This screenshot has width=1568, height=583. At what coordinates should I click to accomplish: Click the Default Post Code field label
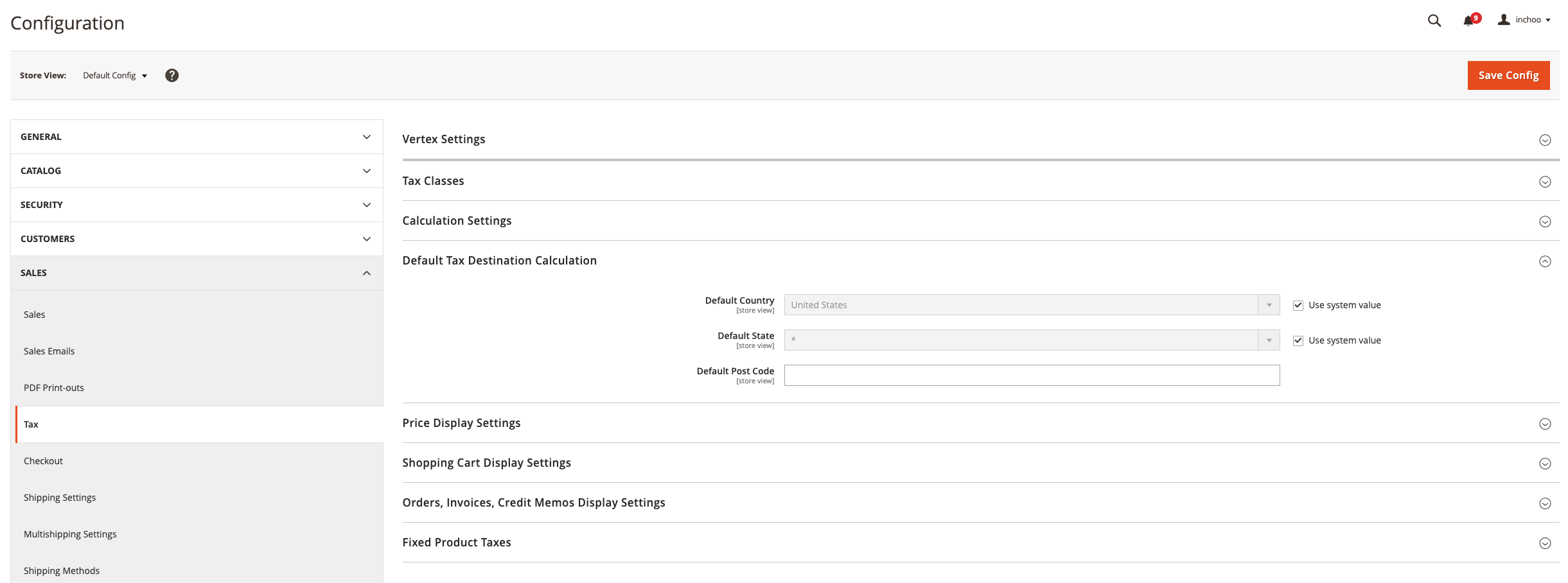pyautogui.click(x=736, y=371)
